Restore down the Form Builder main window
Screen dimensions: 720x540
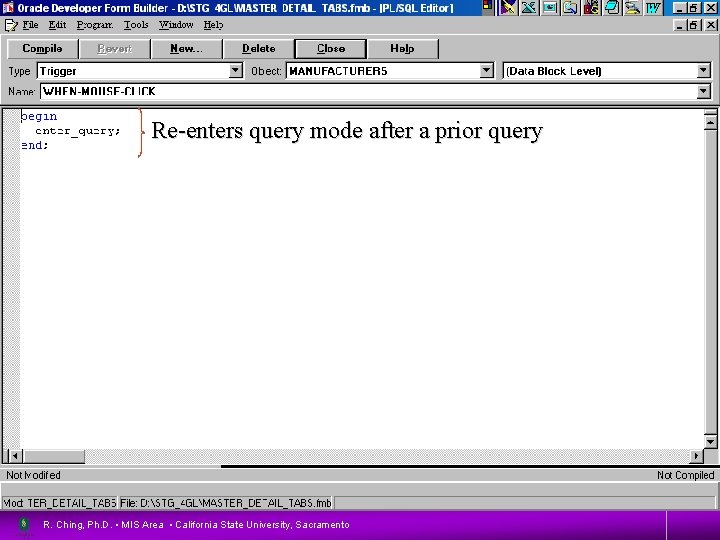[x=694, y=8]
